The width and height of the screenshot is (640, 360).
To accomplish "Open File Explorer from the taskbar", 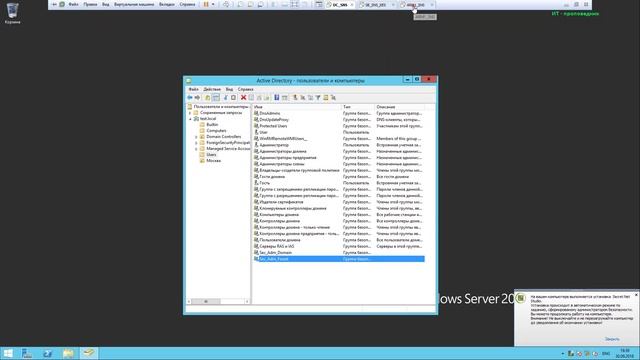I will pos(68,353).
